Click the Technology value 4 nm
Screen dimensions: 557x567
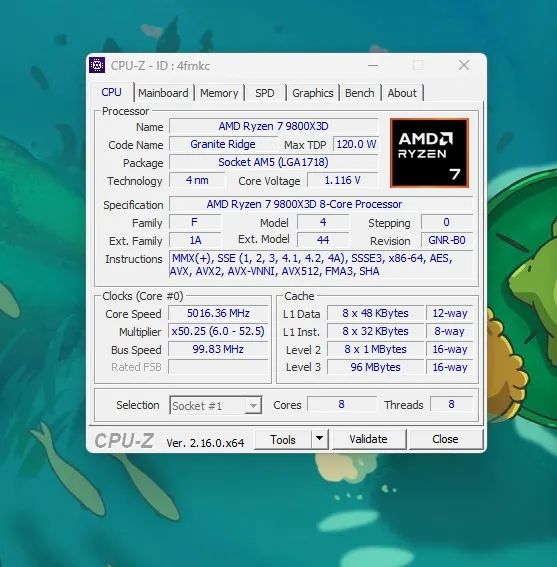tap(197, 180)
